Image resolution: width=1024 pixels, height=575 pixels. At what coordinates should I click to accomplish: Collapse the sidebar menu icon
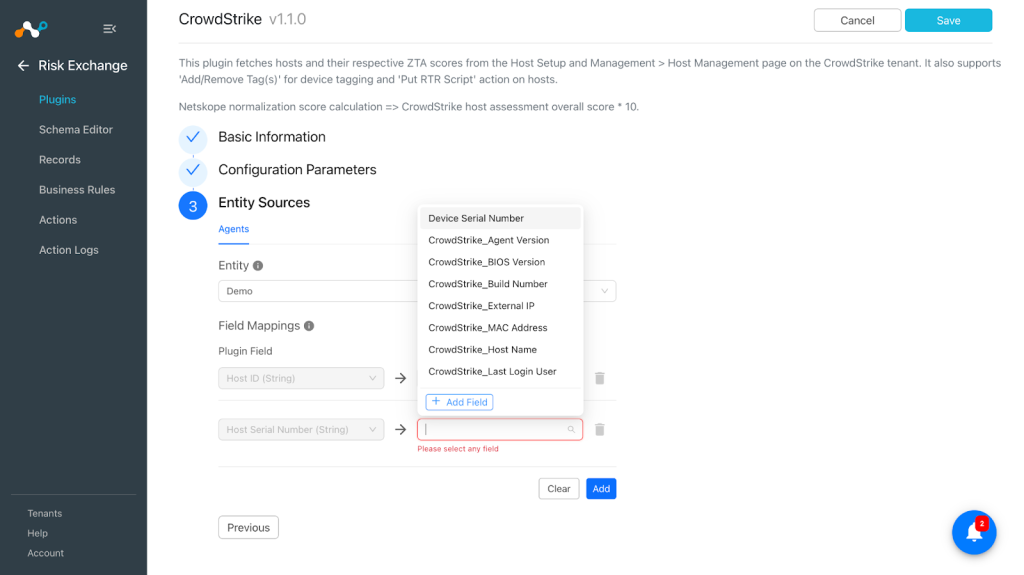pyautogui.click(x=110, y=29)
